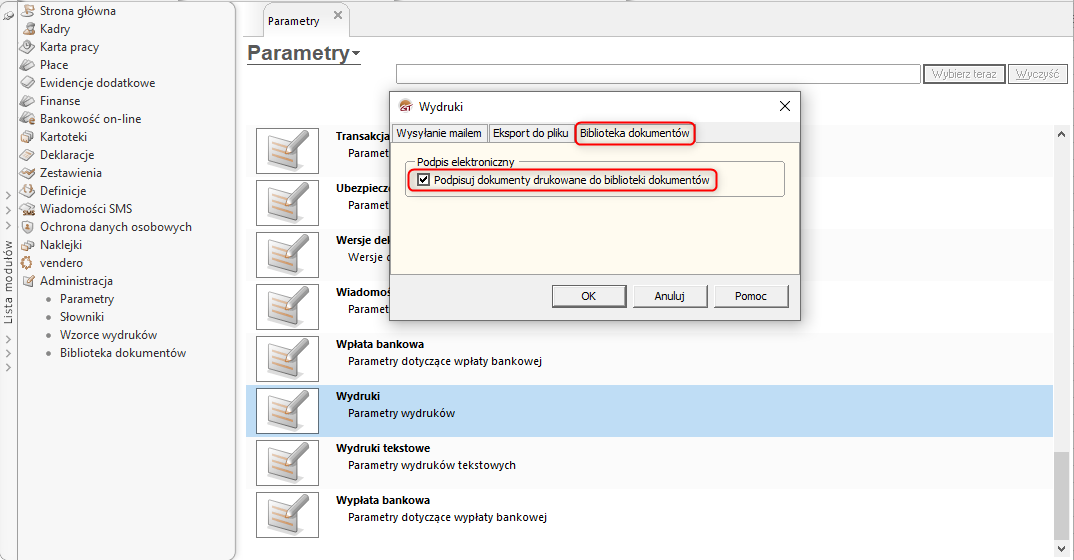Pin the Lista modułów side panel
This screenshot has height=560, width=1074.
(8, 15)
